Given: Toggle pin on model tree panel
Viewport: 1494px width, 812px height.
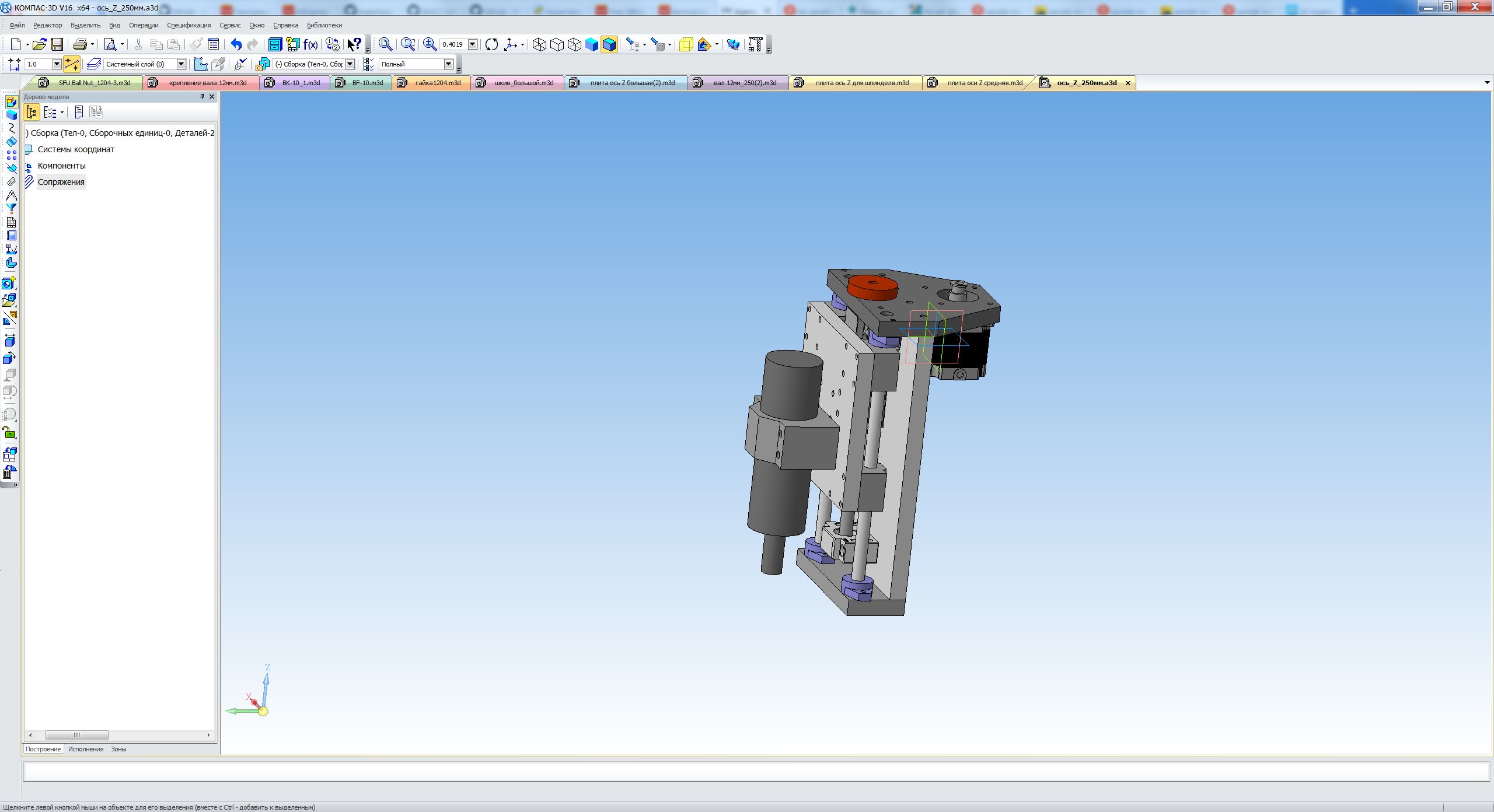Looking at the screenshot, I should point(203,97).
